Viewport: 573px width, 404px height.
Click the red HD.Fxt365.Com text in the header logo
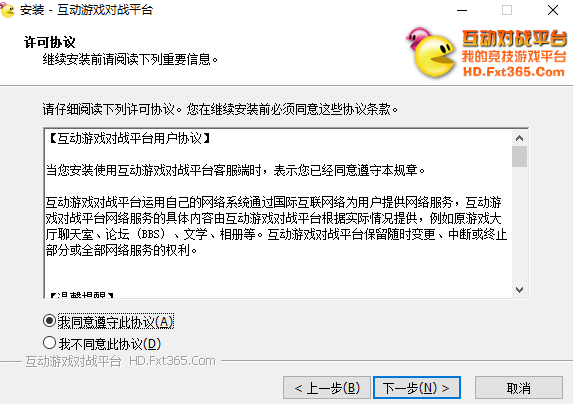coord(514,72)
